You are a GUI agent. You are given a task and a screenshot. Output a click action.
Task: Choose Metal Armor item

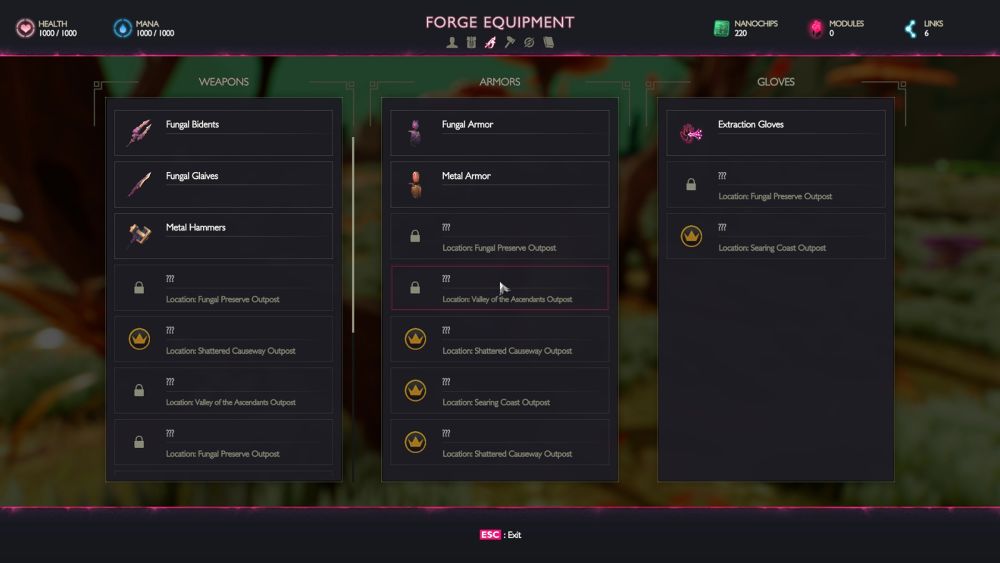(499, 184)
